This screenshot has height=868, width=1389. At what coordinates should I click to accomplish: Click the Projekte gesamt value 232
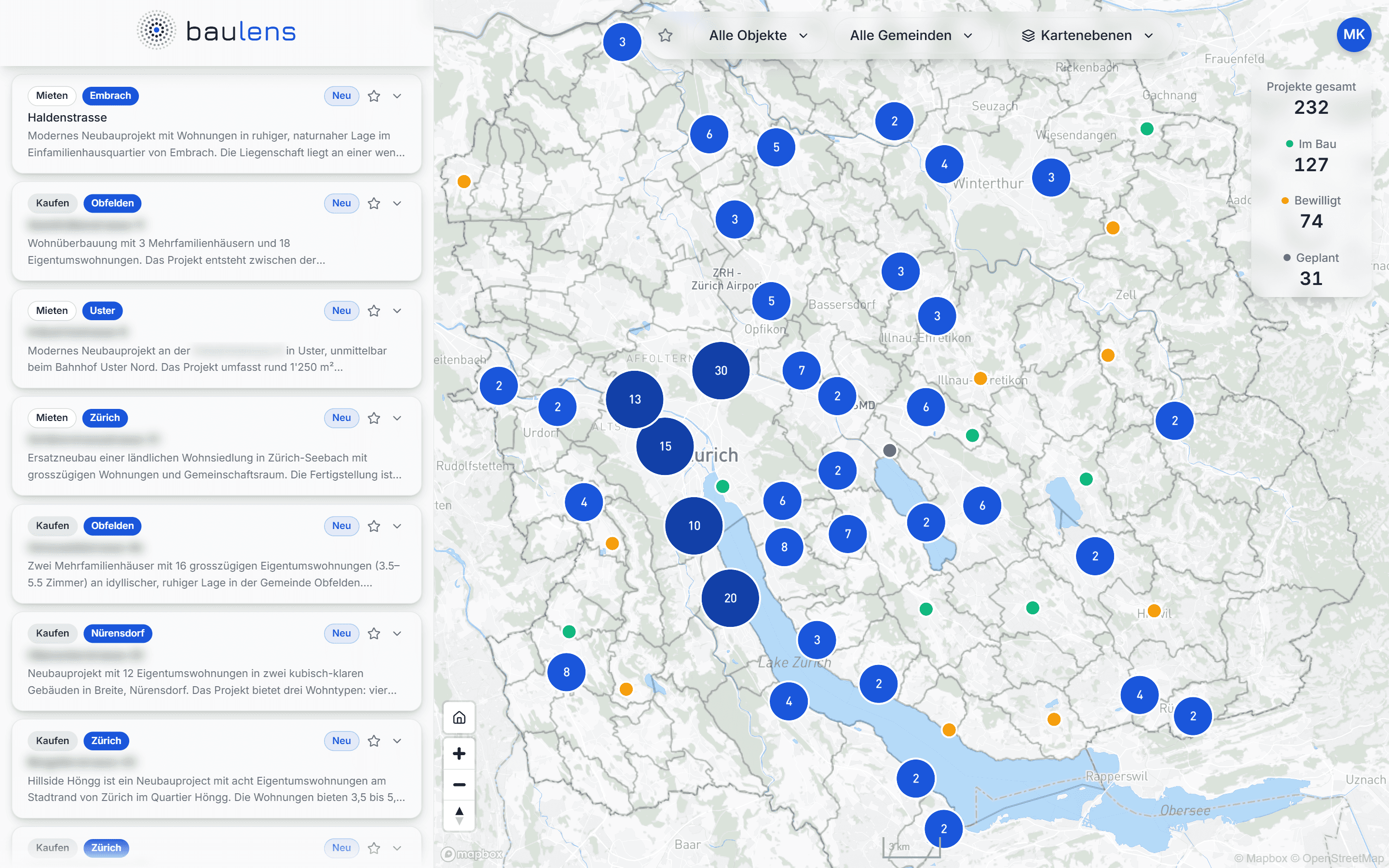coord(1311,108)
